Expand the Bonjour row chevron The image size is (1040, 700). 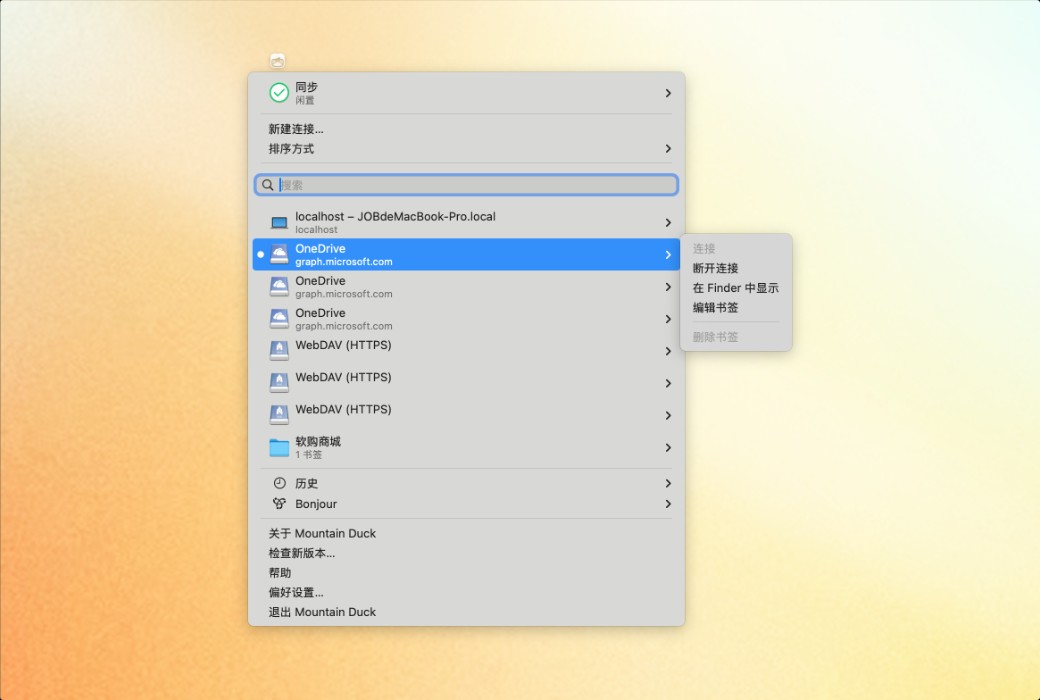click(668, 504)
